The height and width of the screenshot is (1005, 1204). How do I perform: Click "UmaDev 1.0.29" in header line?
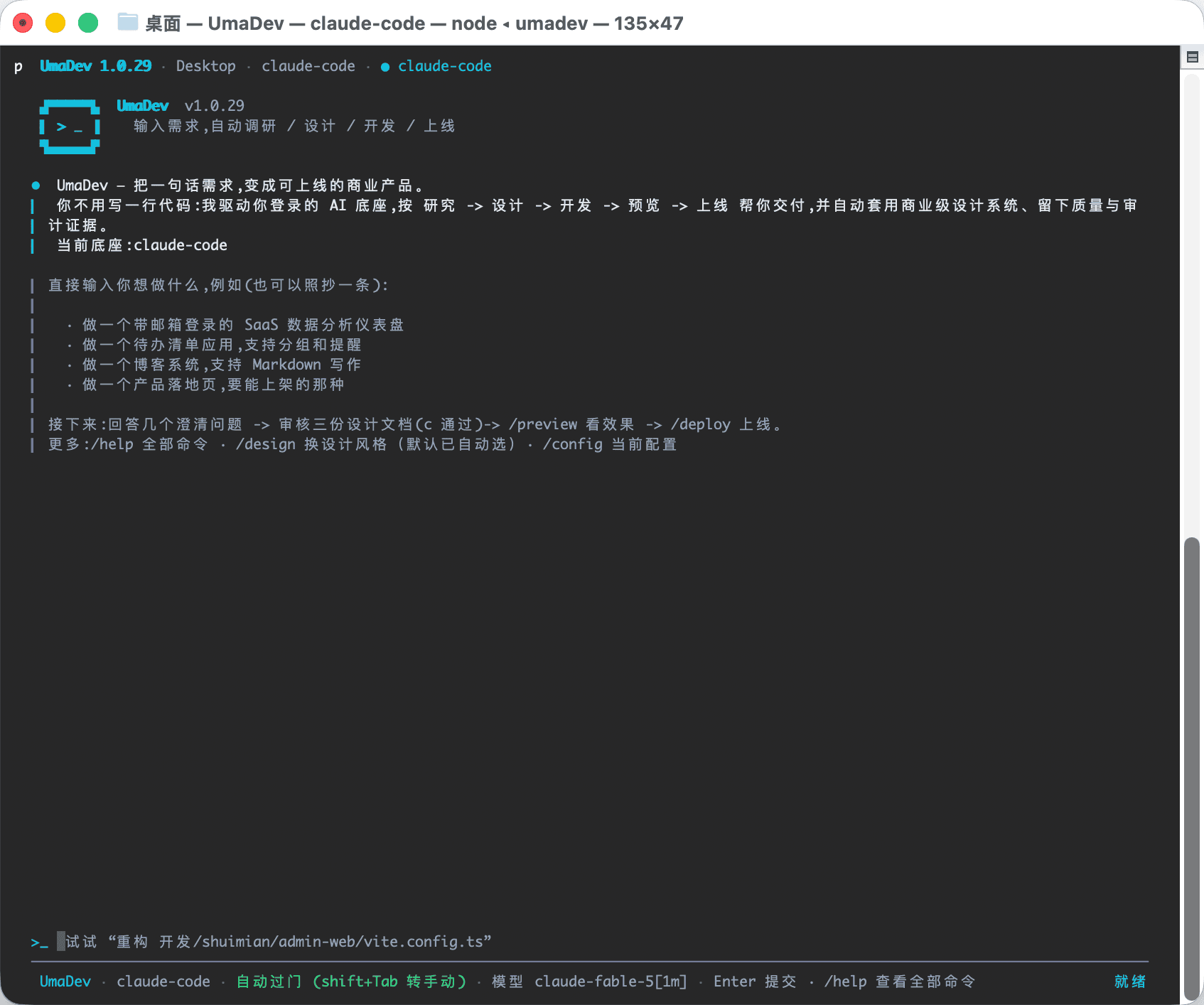pyautogui.click(x=95, y=66)
